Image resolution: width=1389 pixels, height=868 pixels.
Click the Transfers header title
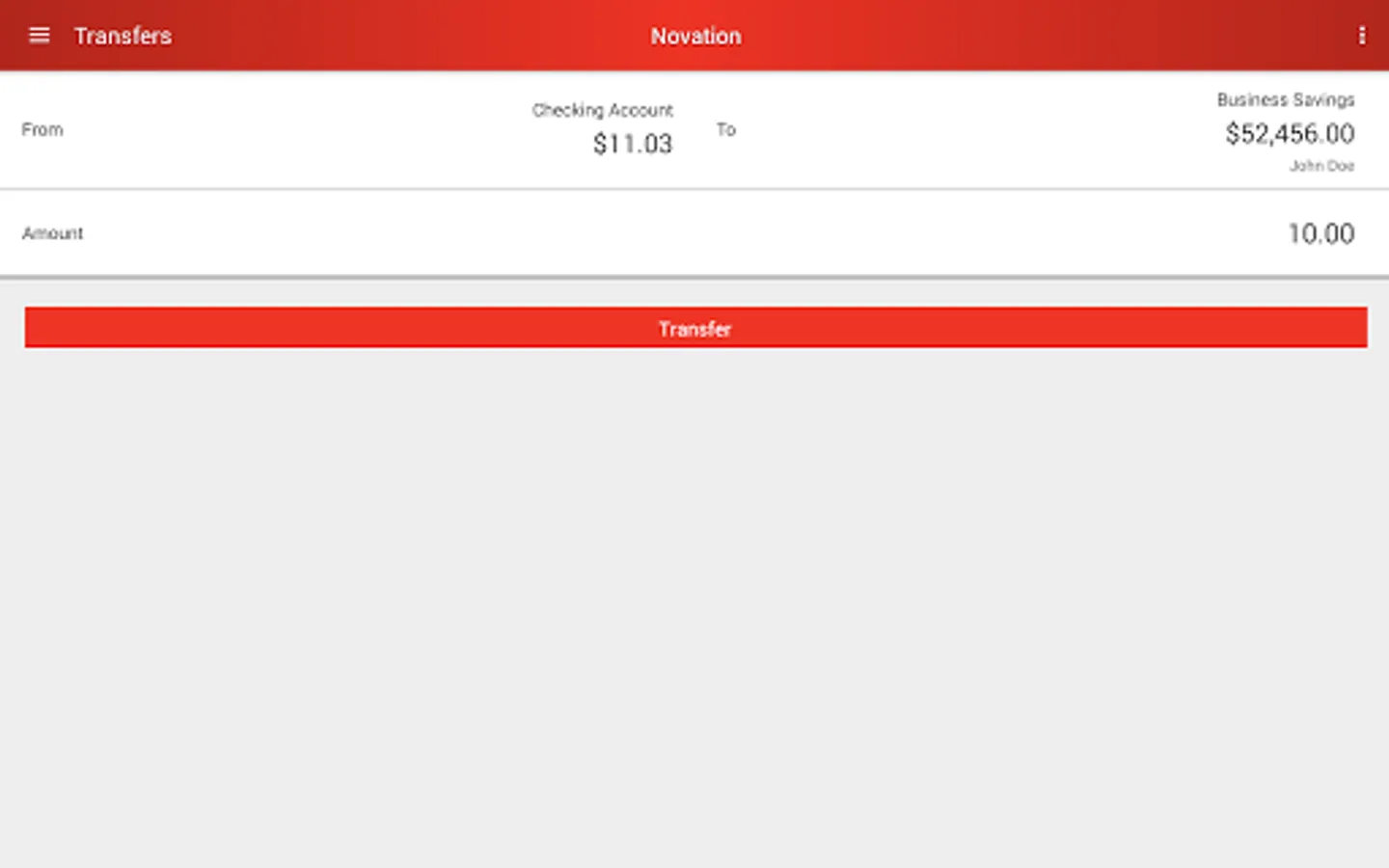pos(123,36)
